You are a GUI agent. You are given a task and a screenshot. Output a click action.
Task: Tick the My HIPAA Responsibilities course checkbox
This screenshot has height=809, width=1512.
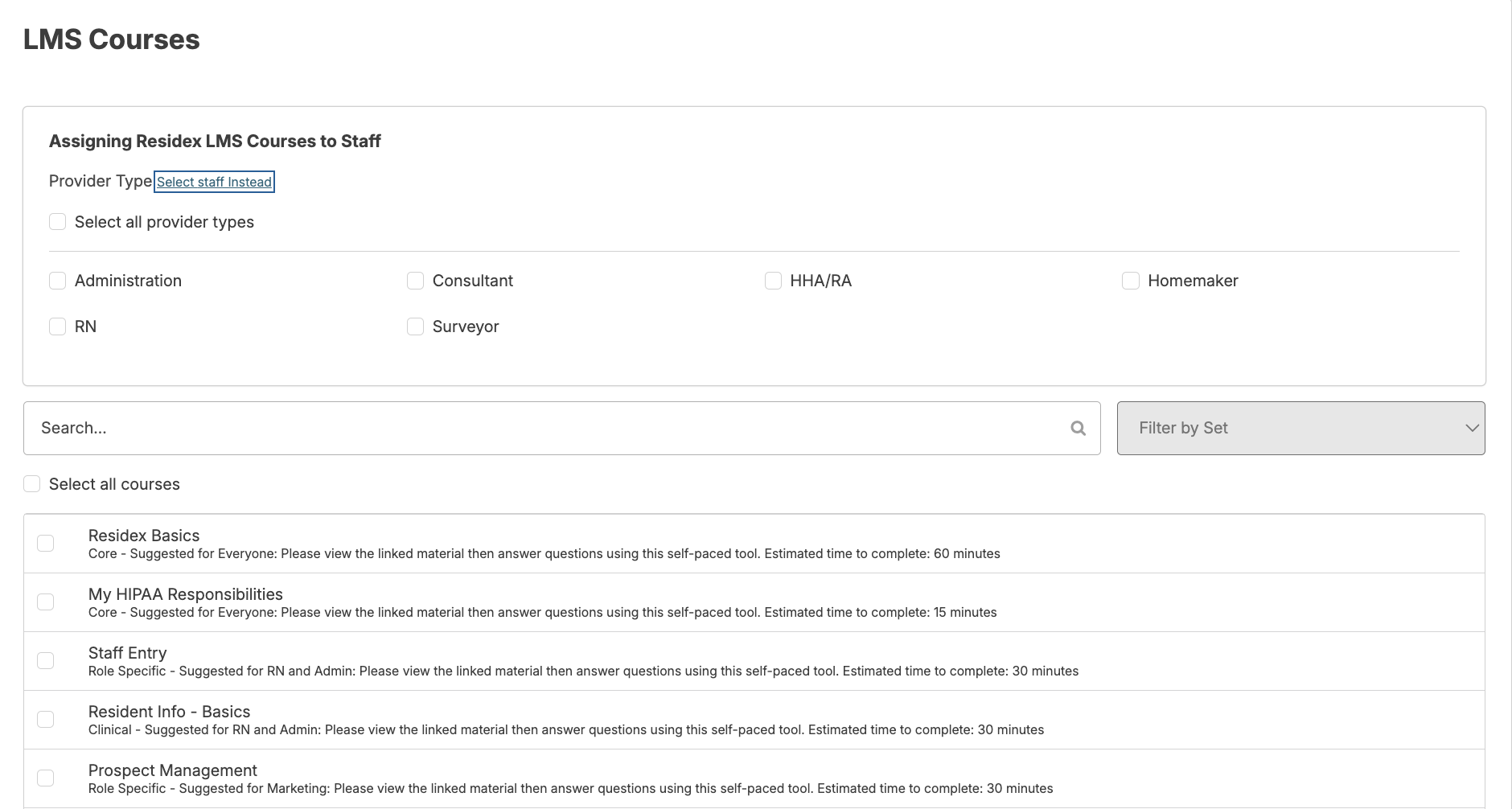tap(46, 602)
